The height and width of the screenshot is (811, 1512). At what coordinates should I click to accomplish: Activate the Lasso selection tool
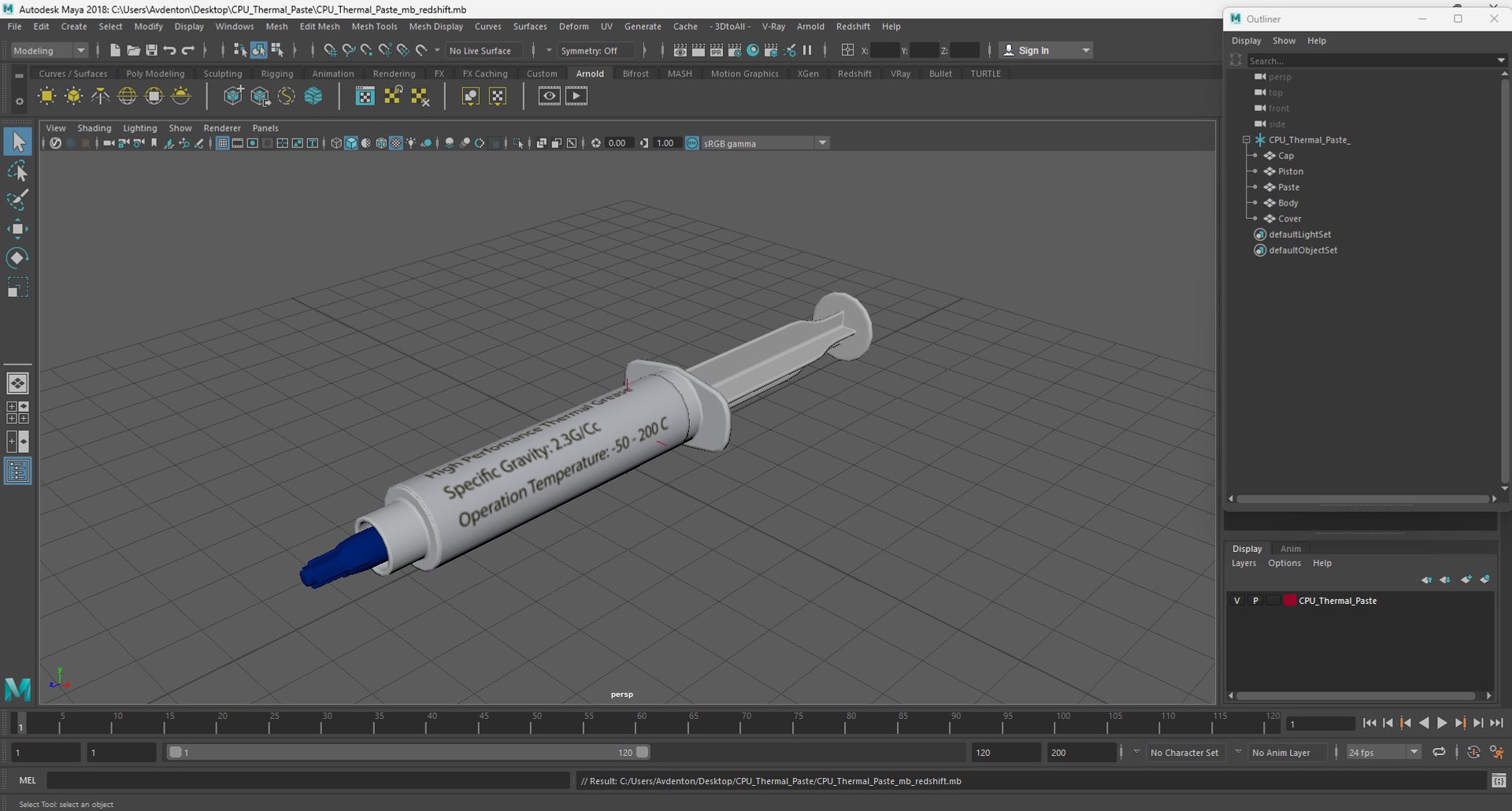click(x=17, y=171)
